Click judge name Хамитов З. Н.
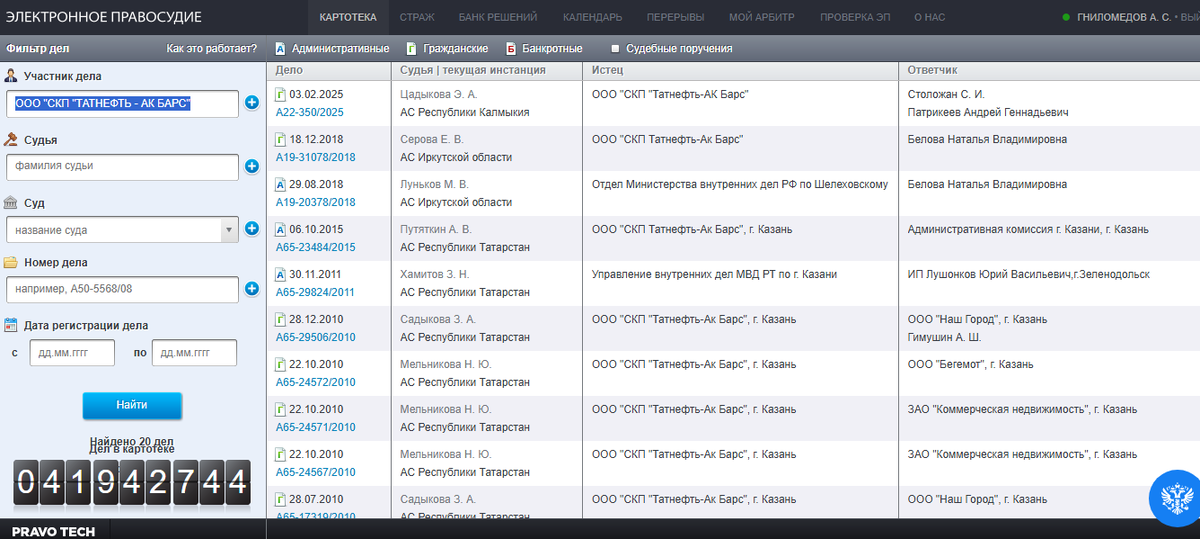The width and height of the screenshot is (1200, 539). (434, 274)
